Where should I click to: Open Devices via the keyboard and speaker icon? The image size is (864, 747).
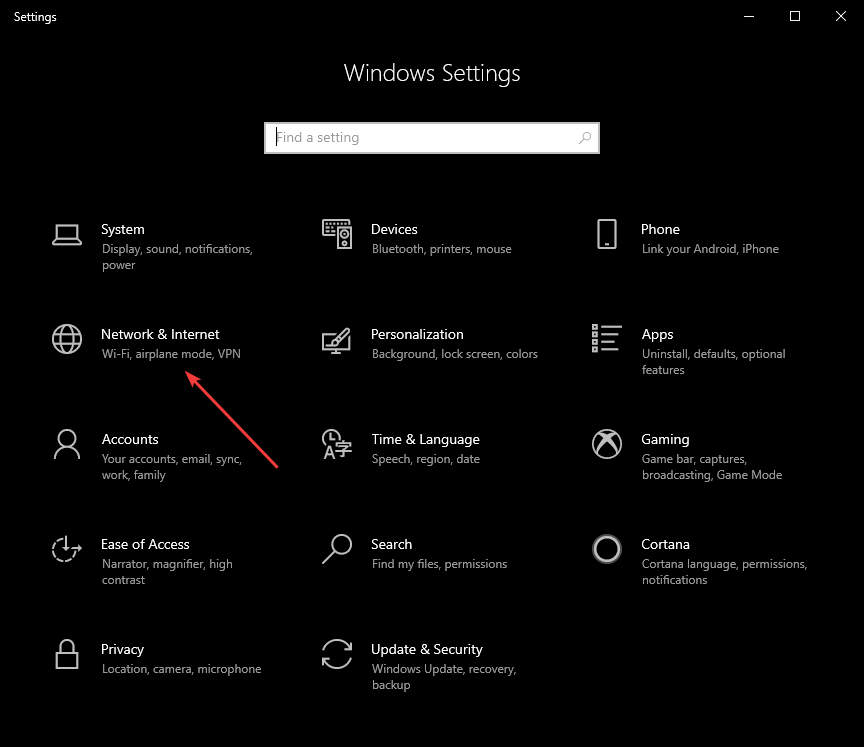(337, 235)
